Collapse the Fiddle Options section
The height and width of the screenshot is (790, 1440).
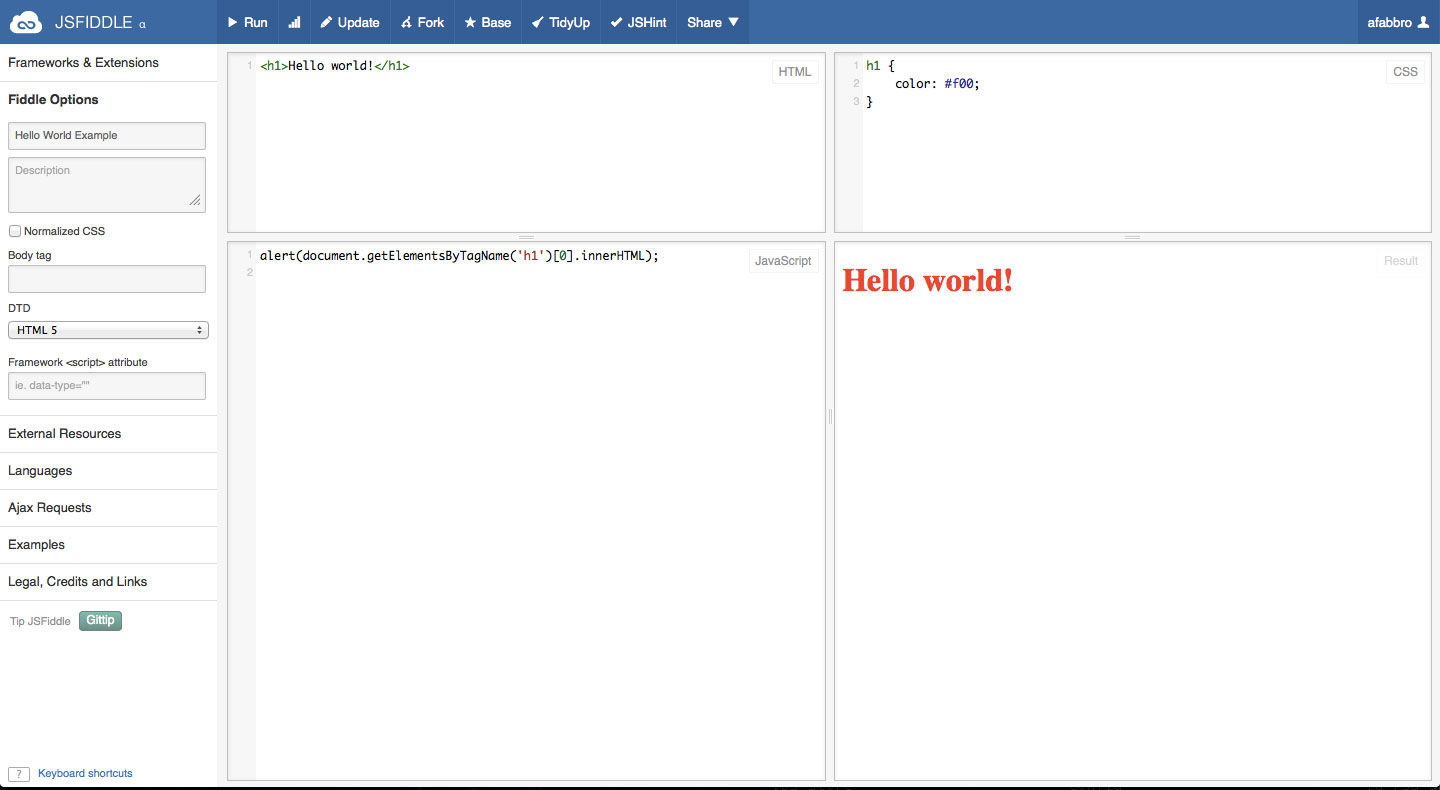click(x=108, y=100)
